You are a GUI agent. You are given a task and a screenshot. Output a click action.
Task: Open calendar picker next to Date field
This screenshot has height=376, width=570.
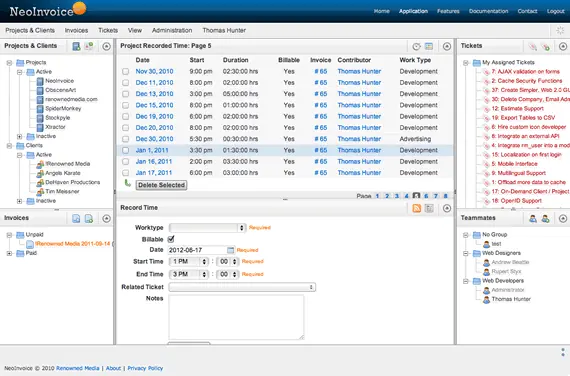coord(230,250)
